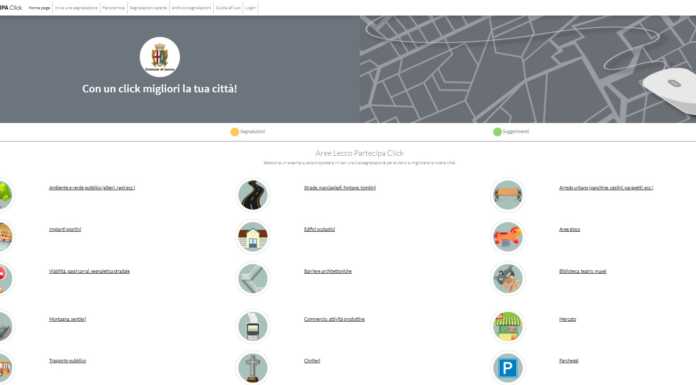696x385 pixels.
Task: Open the Commercio, attività produttive link
Action: pos(334,319)
